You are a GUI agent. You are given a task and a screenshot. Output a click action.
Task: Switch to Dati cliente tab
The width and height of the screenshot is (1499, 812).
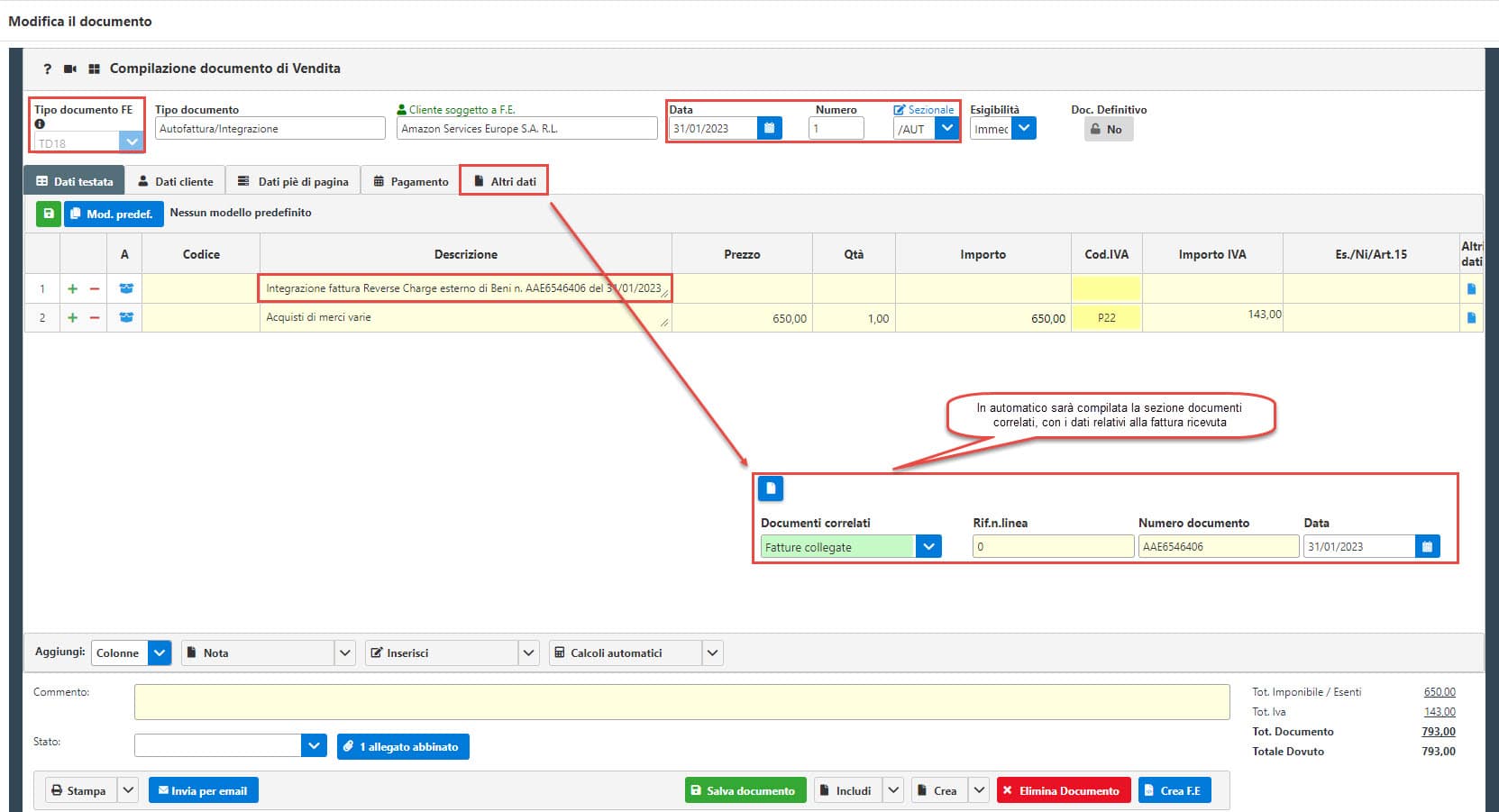(175, 181)
